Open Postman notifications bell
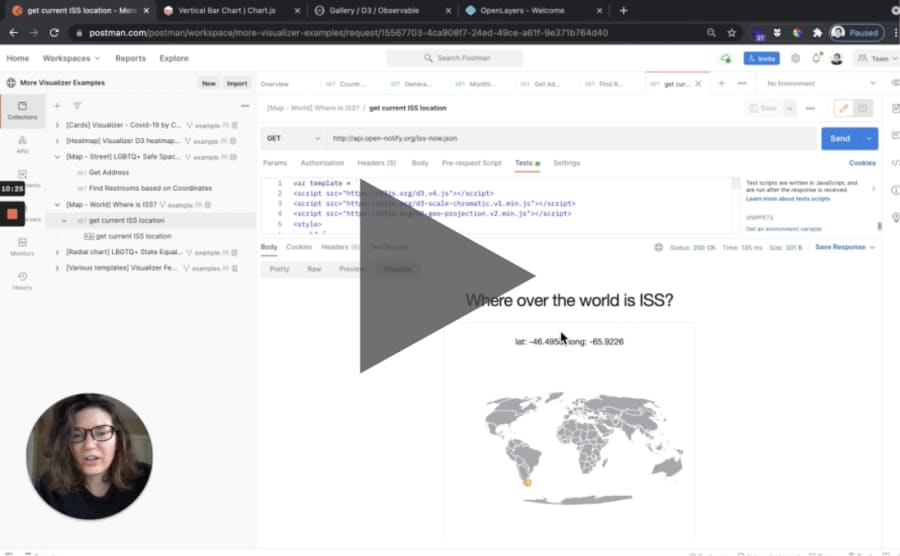900x556 pixels. 816,58
